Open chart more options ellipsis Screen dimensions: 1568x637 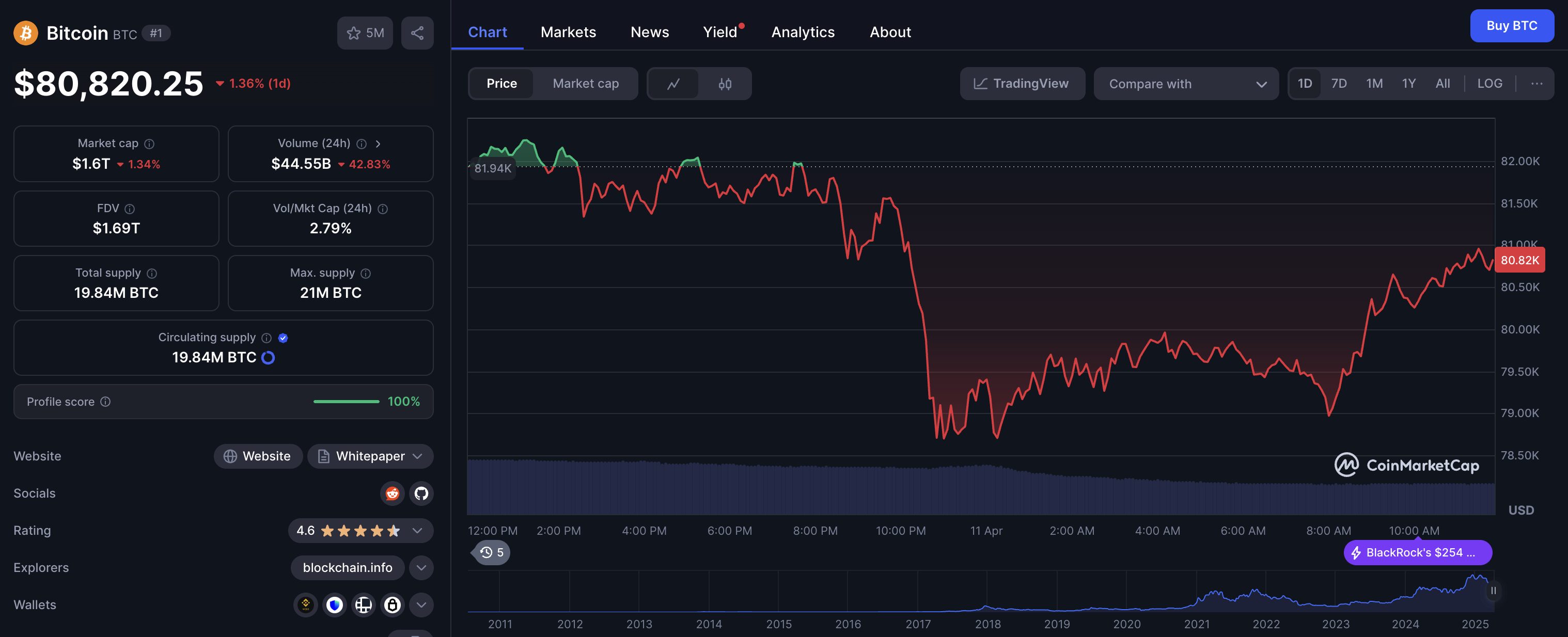pyautogui.click(x=1537, y=83)
